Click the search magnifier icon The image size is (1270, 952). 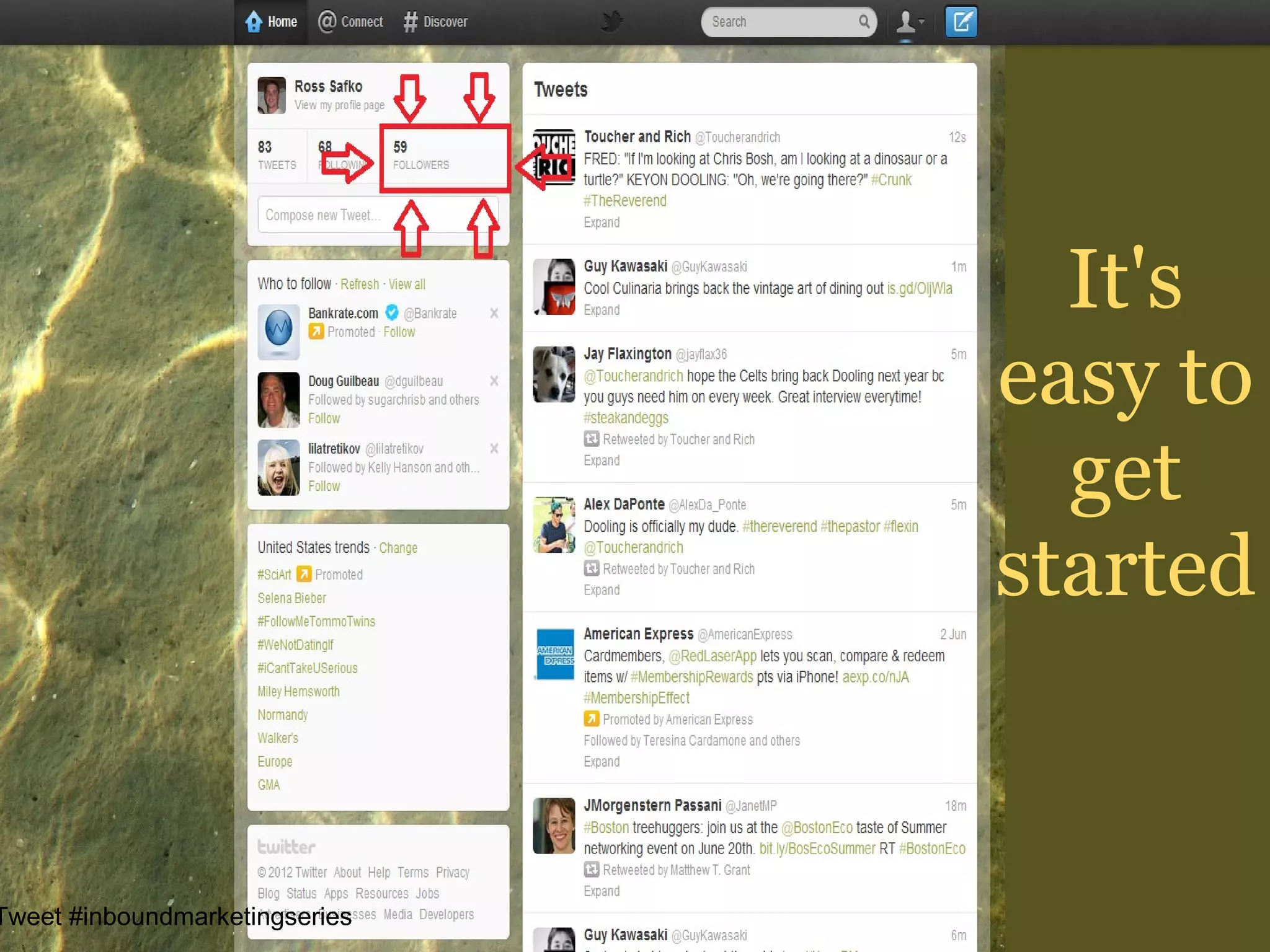click(864, 22)
